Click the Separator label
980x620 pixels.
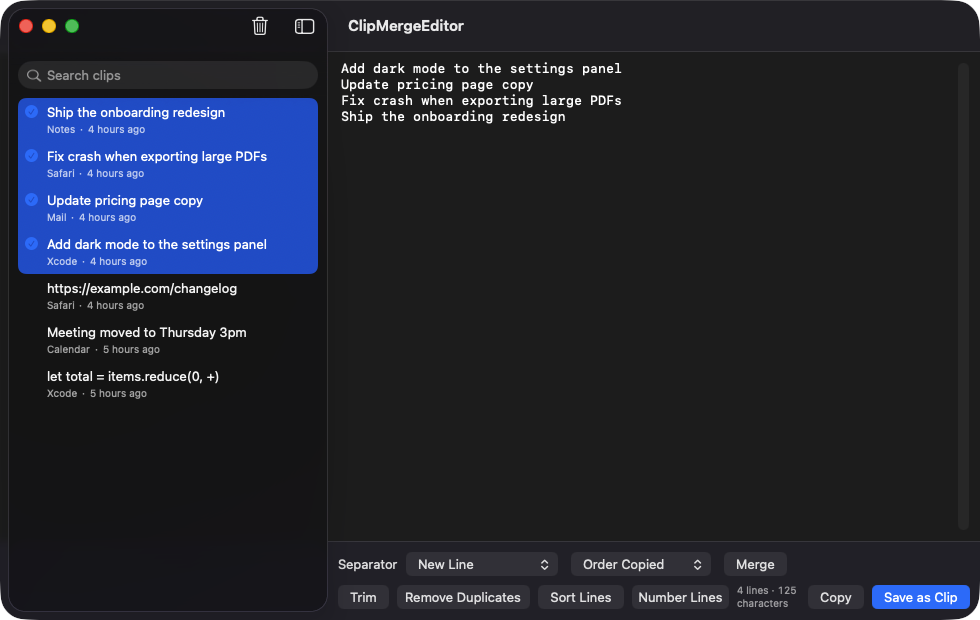pyautogui.click(x=368, y=564)
